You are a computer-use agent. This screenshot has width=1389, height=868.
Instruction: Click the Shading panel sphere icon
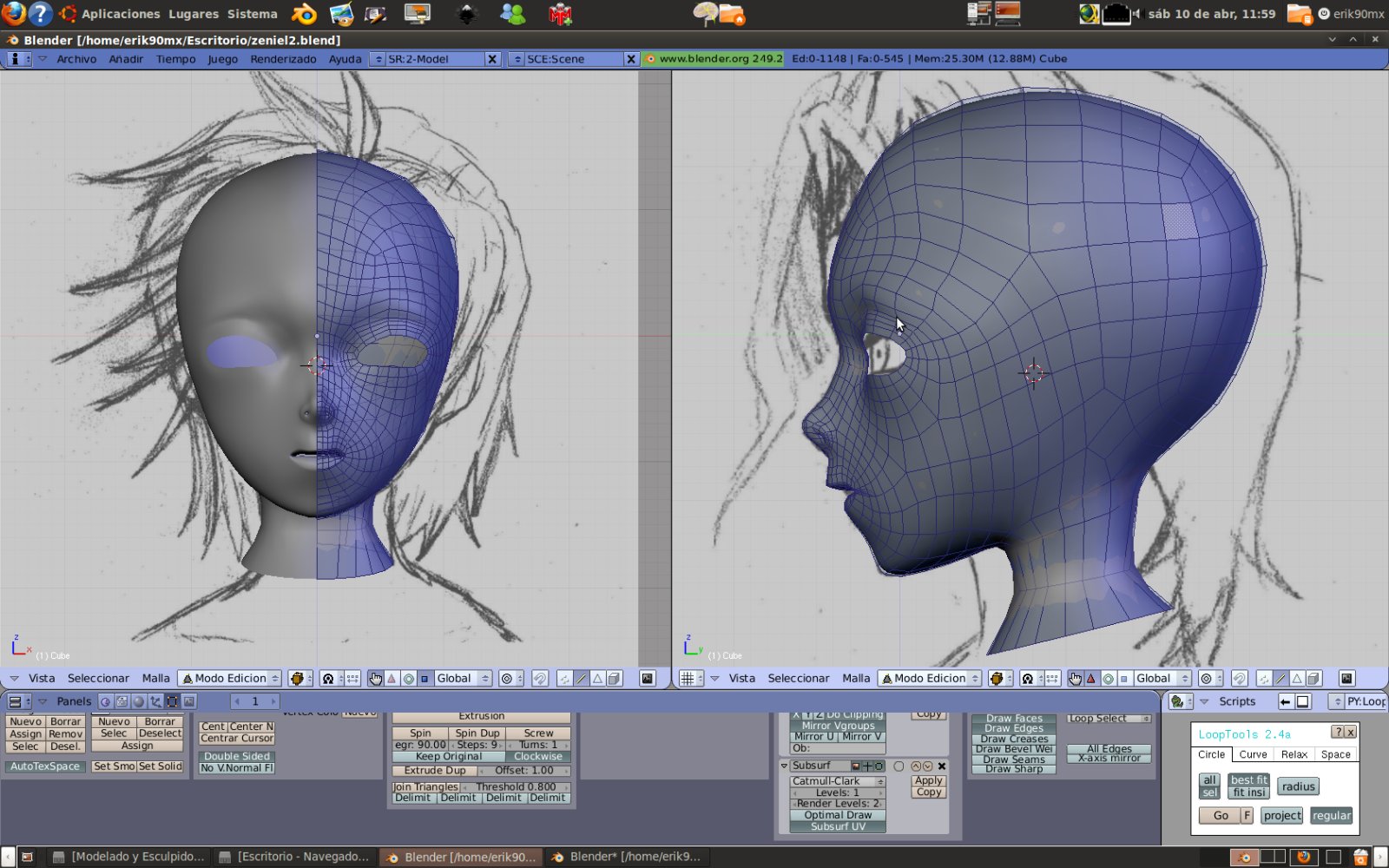(138, 701)
